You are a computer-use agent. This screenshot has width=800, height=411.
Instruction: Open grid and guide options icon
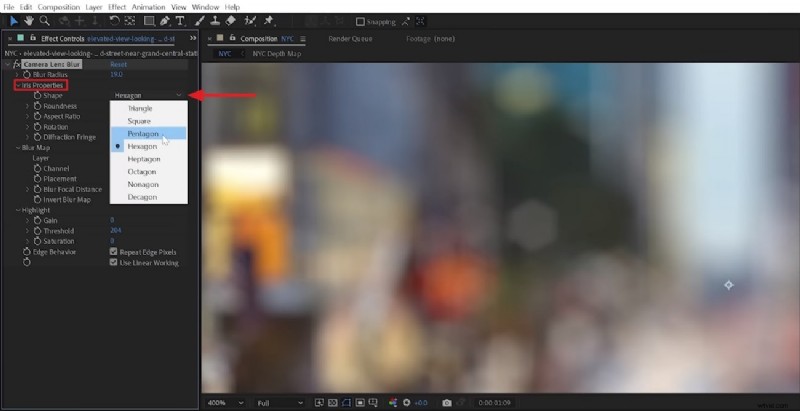click(373, 403)
